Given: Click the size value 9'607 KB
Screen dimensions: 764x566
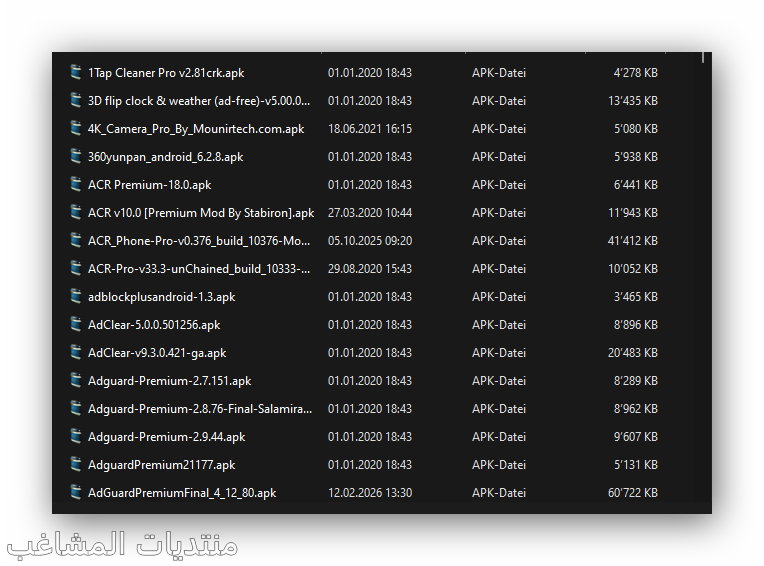Looking at the screenshot, I should pos(636,437).
